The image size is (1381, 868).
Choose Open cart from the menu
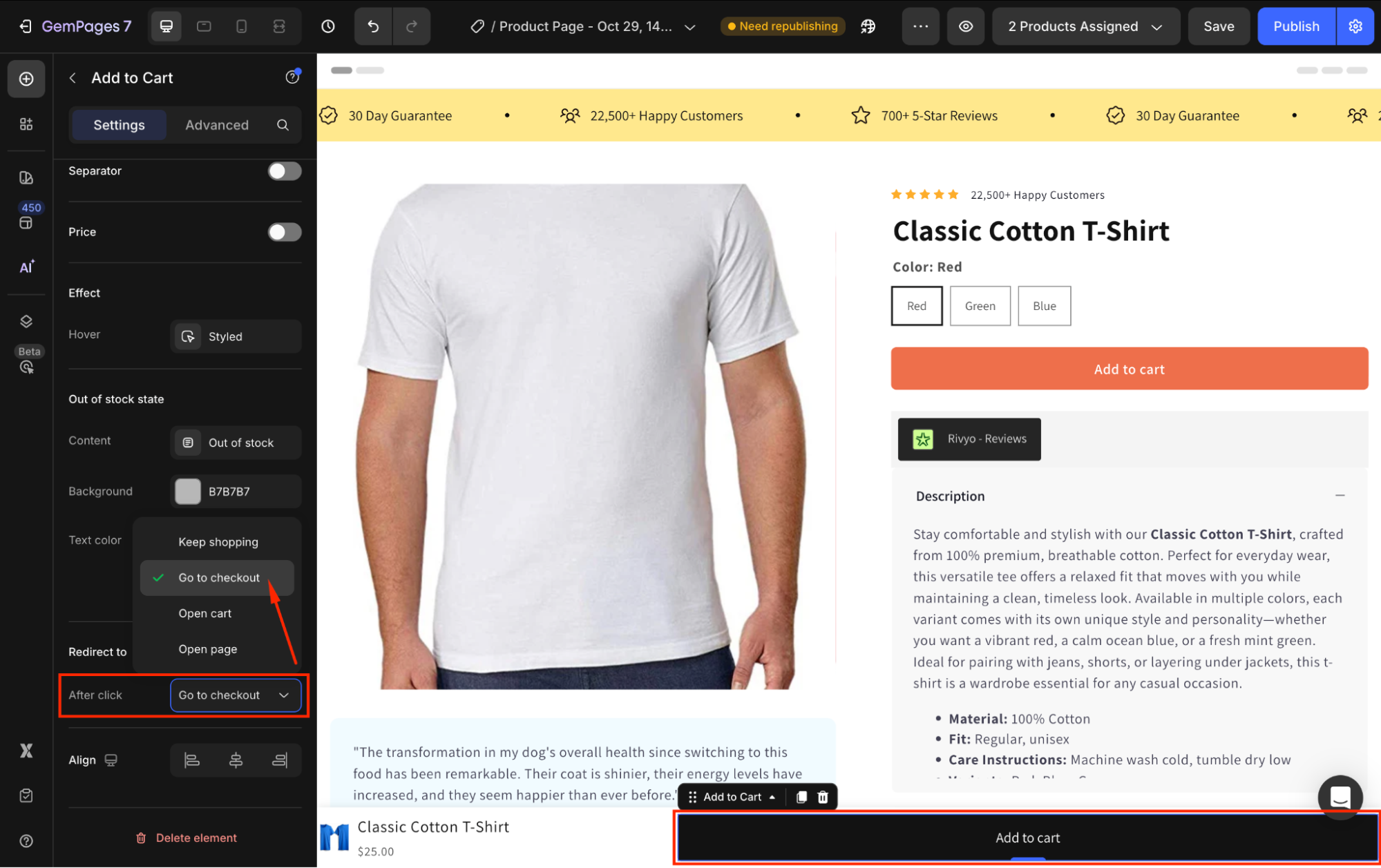pyautogui.click(x=205, y=613)
